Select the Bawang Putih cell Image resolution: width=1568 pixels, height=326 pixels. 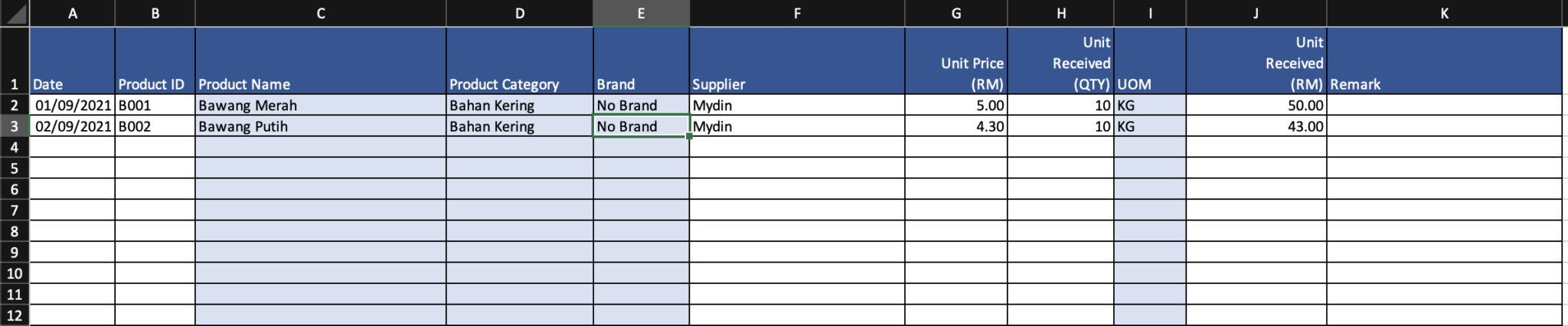[x=320, y=126]
